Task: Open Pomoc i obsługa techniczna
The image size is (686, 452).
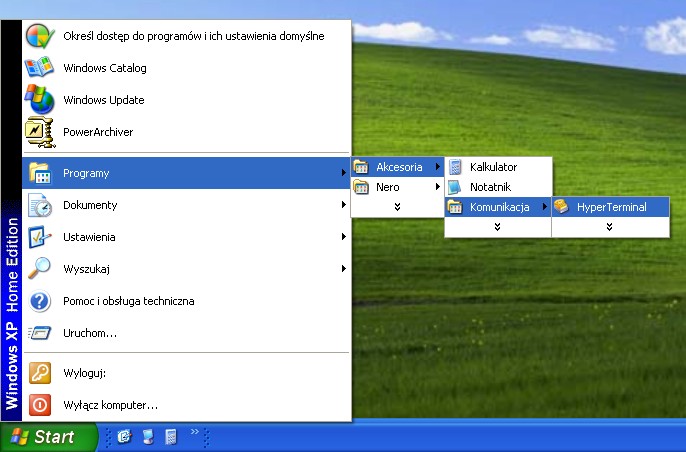Action: [186, 301]
